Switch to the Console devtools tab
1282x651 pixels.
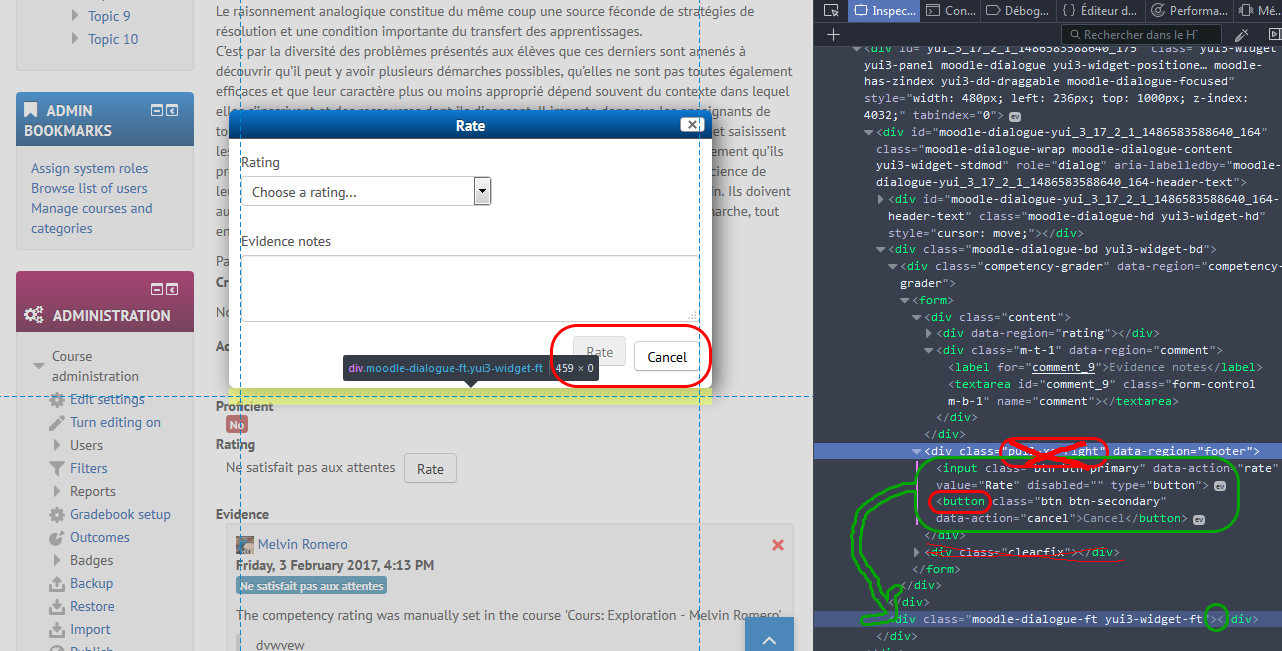click(951, 11)
